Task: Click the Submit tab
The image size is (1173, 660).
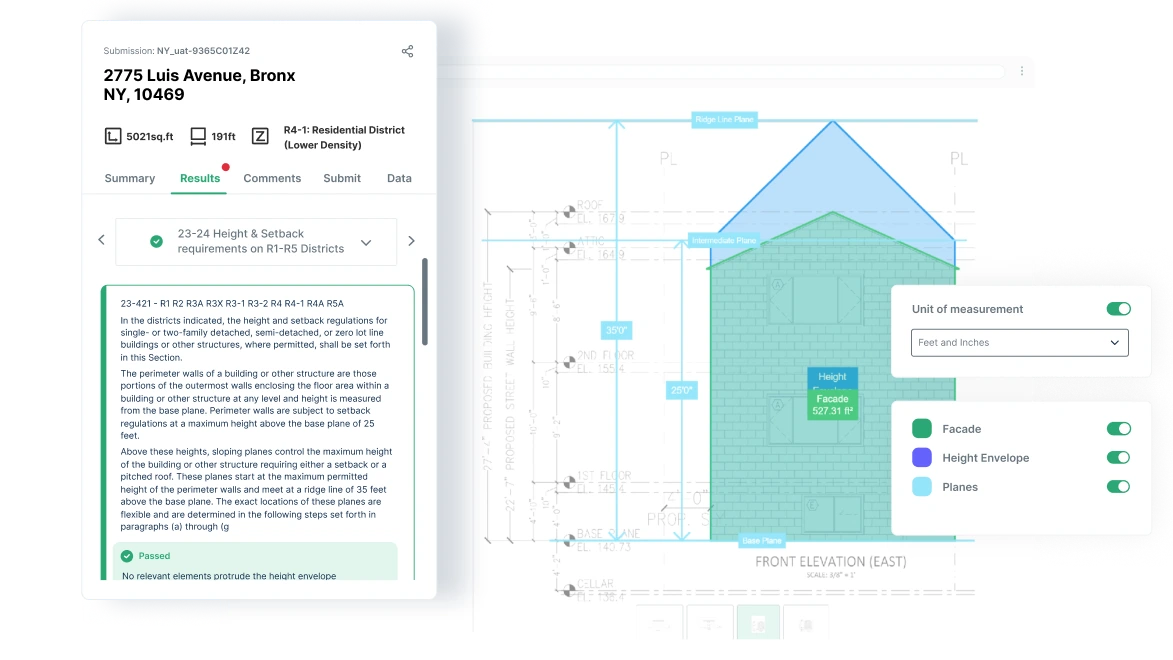Action: (342, 178)
